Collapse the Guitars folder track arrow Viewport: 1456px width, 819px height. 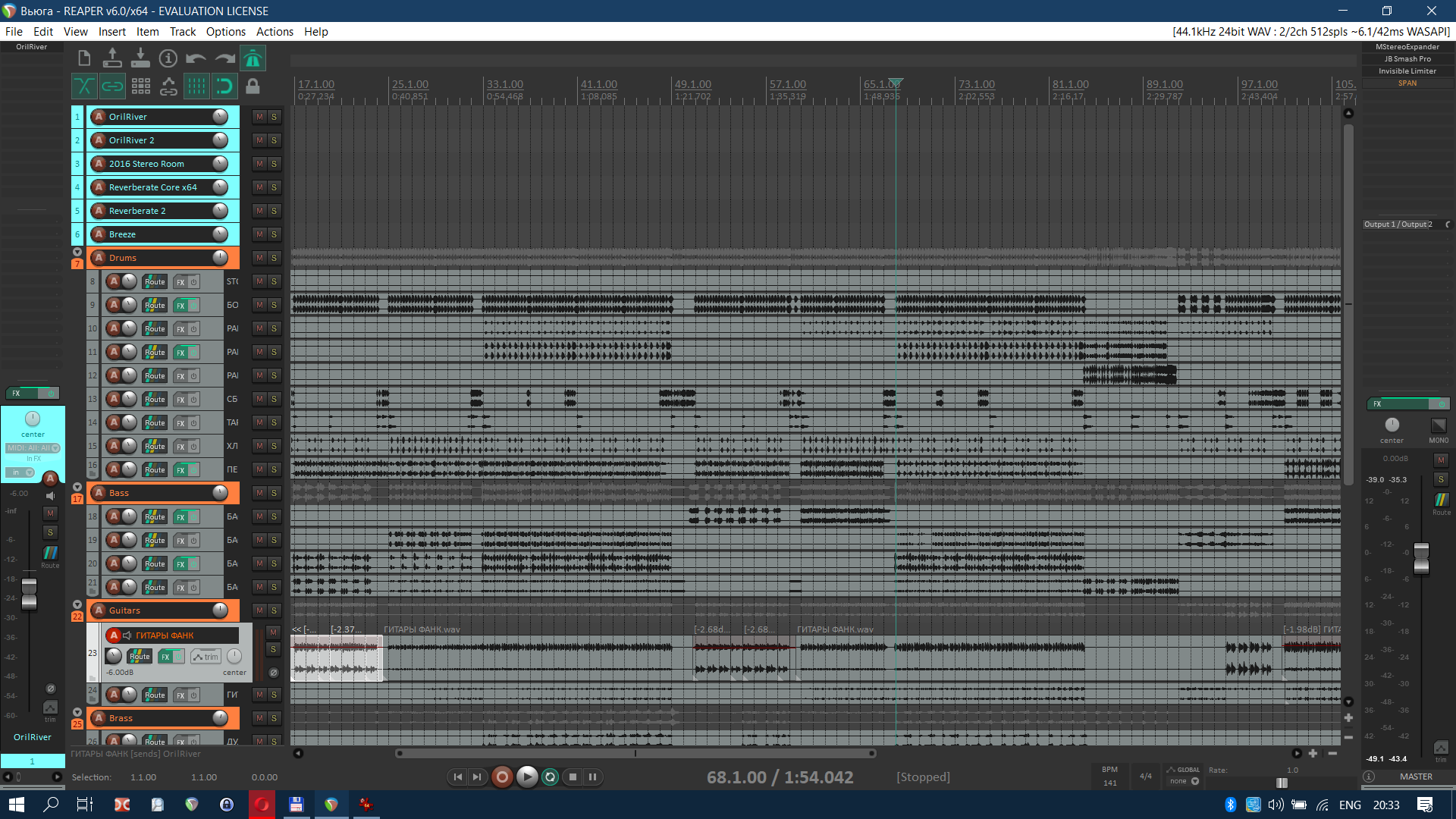tap(77, 604)
